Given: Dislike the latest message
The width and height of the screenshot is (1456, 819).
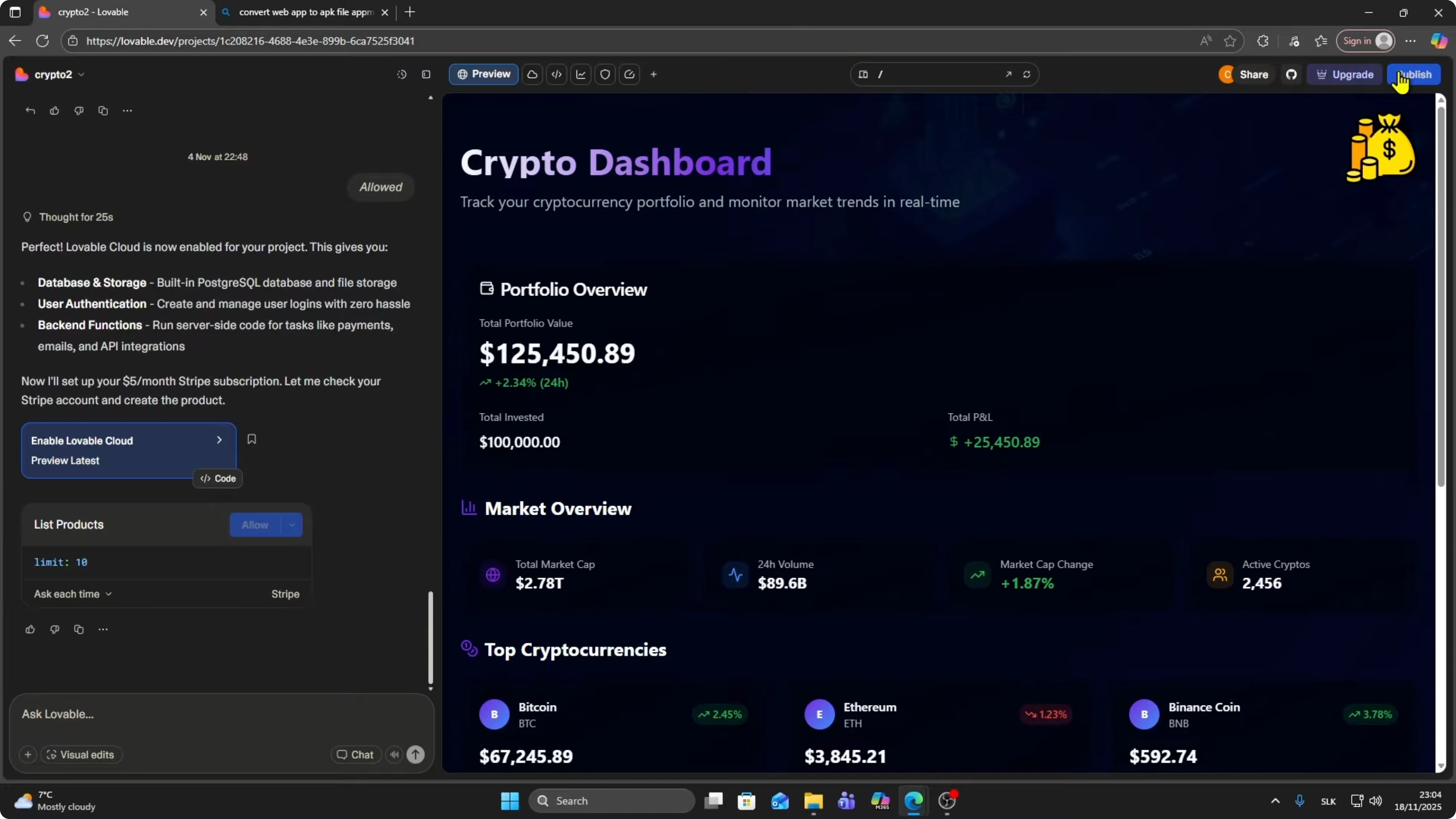Looking at the screenshot, I should 54,629.
